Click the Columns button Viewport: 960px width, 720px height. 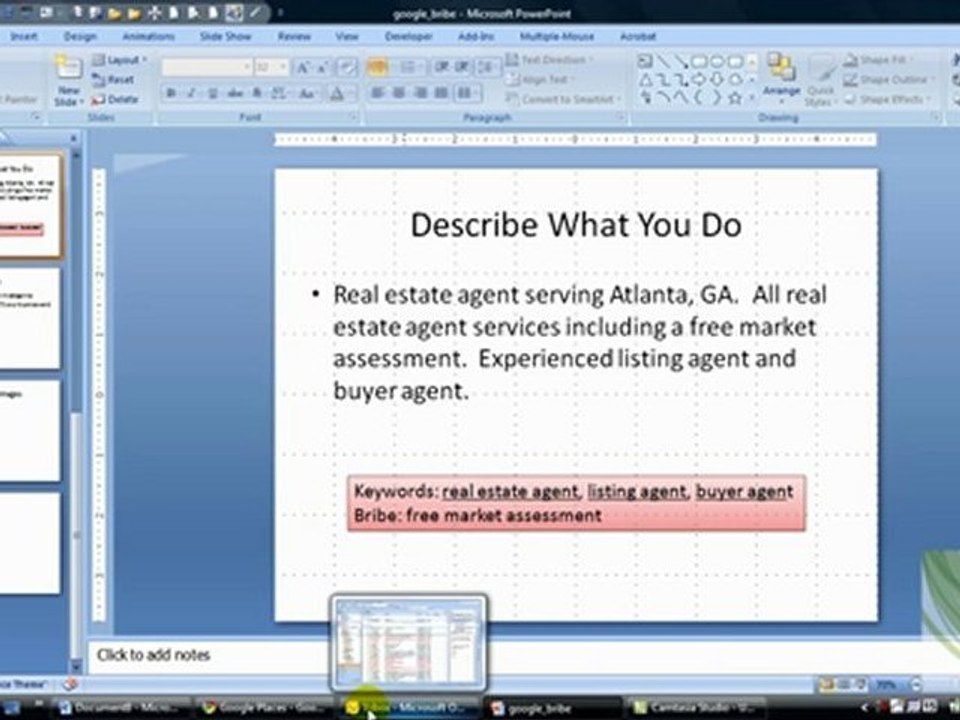point(468,93)
